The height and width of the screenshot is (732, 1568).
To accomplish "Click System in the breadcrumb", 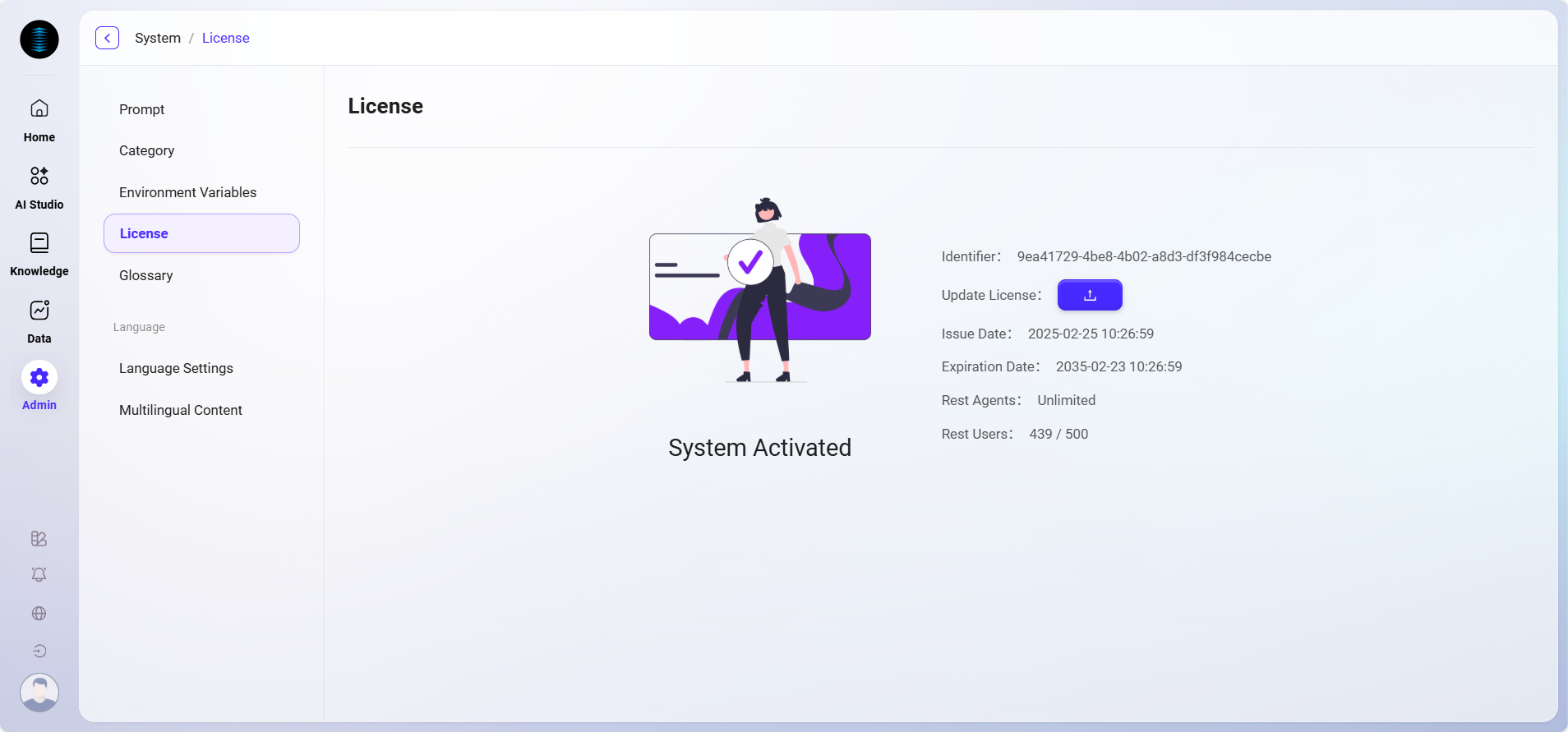I will (158, 38).
